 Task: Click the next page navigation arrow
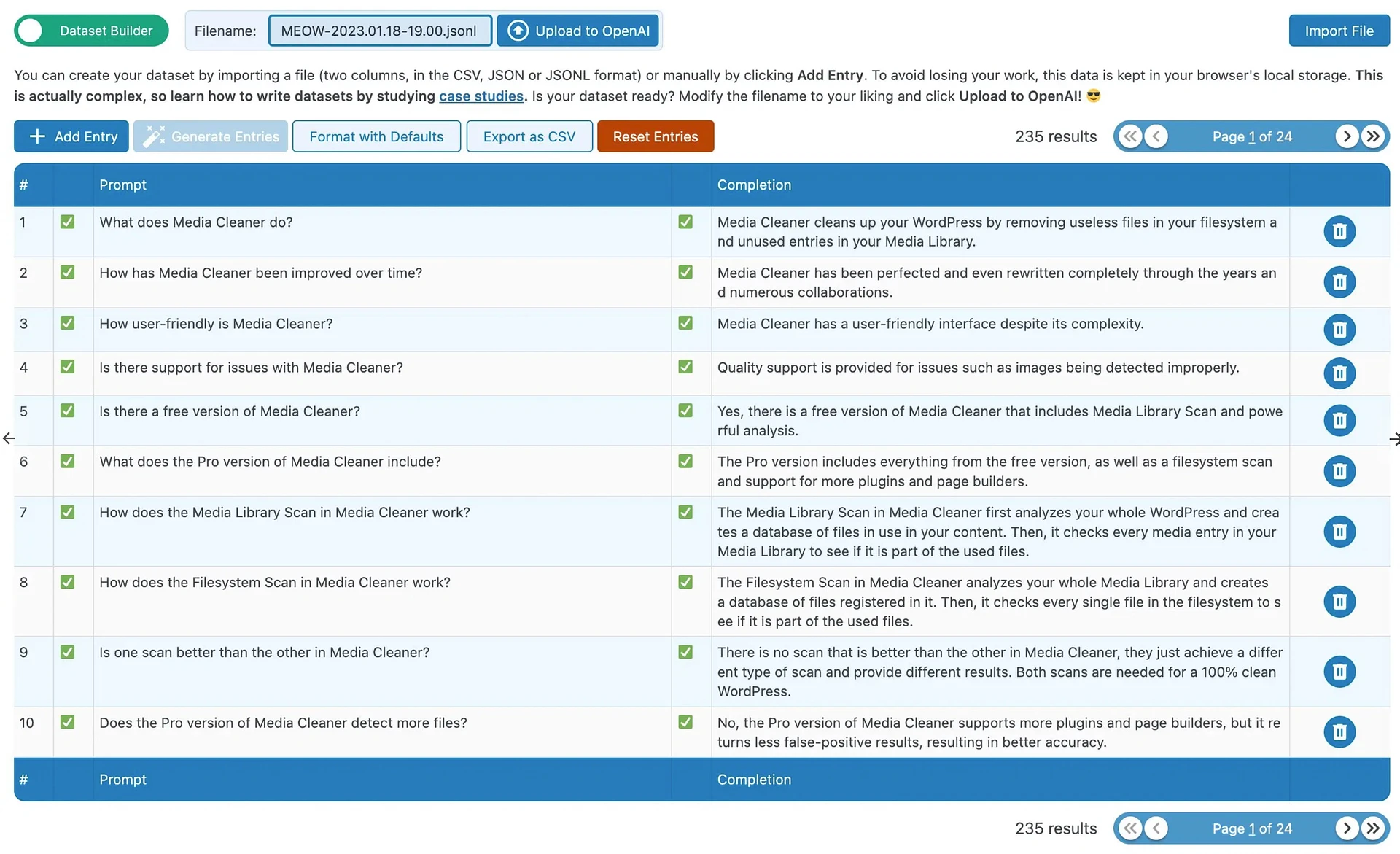click(1348, 135)
